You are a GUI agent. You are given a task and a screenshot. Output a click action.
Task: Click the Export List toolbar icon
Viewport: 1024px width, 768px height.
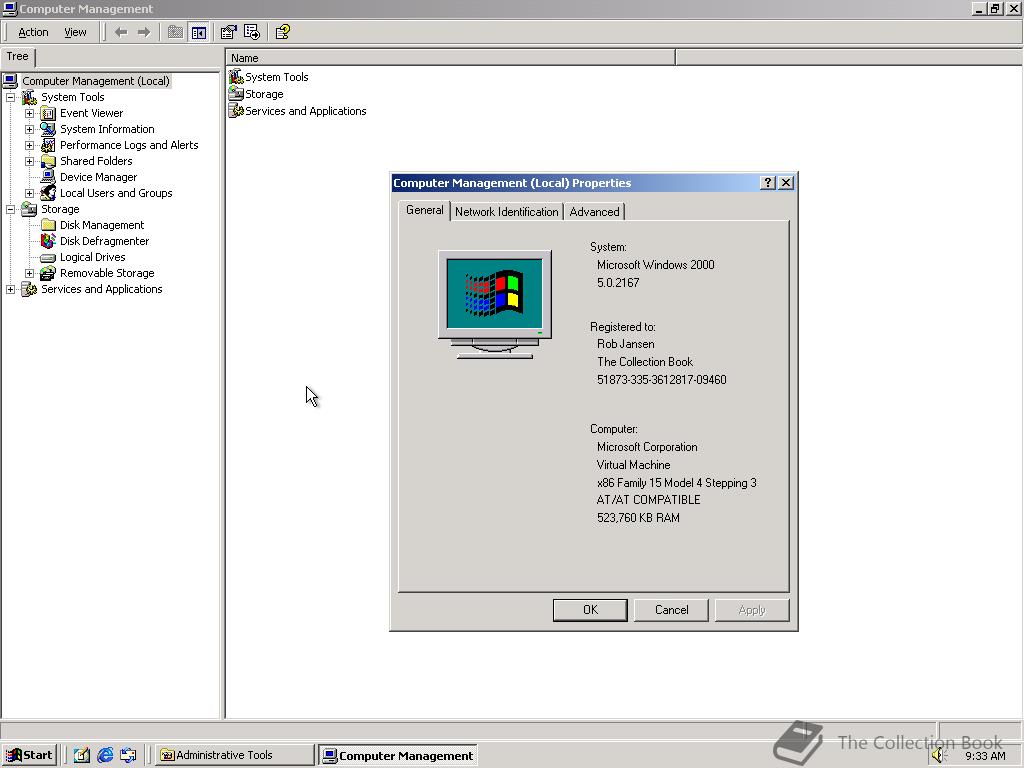click(x=252, y=32)
